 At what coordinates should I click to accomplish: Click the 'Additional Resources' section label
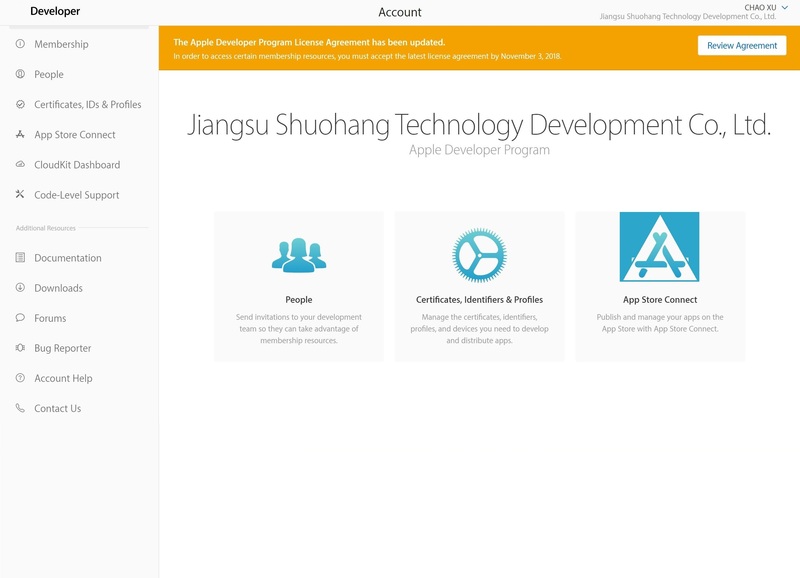(45, 228)
